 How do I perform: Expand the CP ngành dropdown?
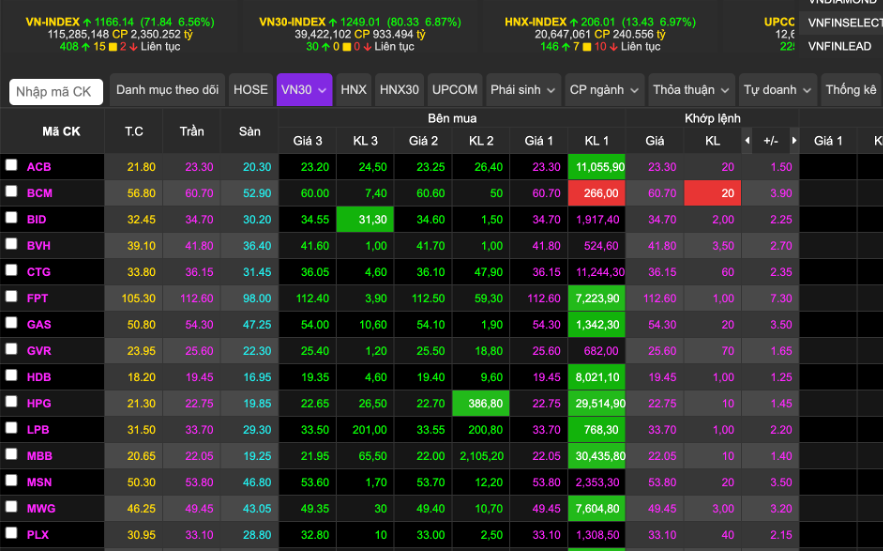point(604,90)
